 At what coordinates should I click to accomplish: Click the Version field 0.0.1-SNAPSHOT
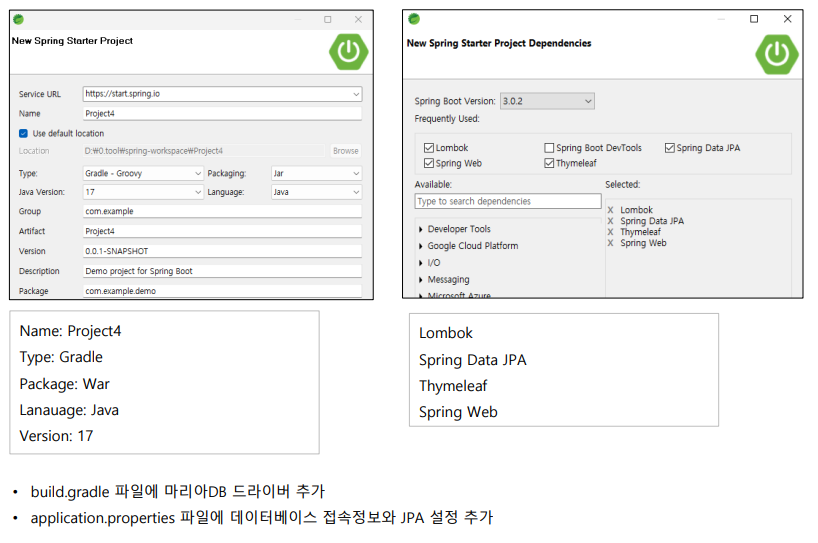(x=222, y=251)
